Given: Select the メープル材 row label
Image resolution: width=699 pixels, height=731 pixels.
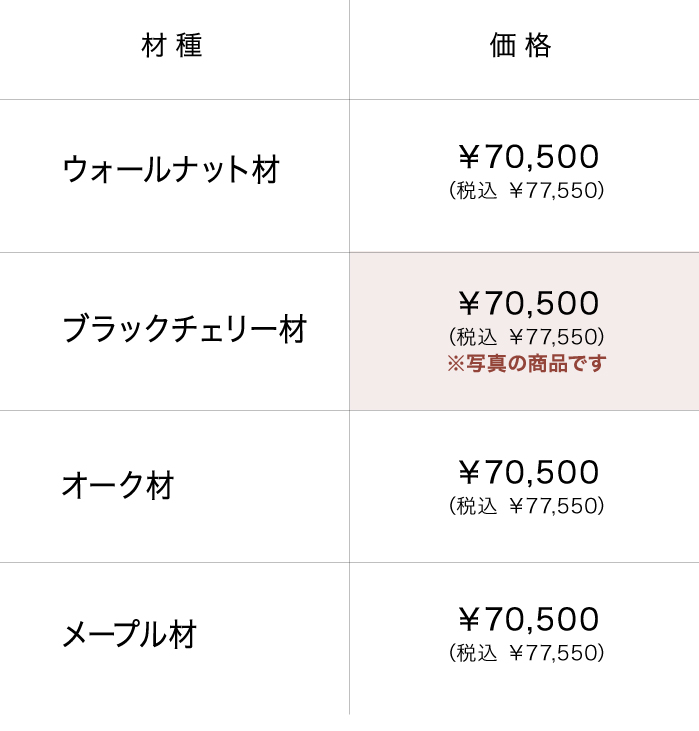Looking at the screenshot, I should [x=130, y=635].
